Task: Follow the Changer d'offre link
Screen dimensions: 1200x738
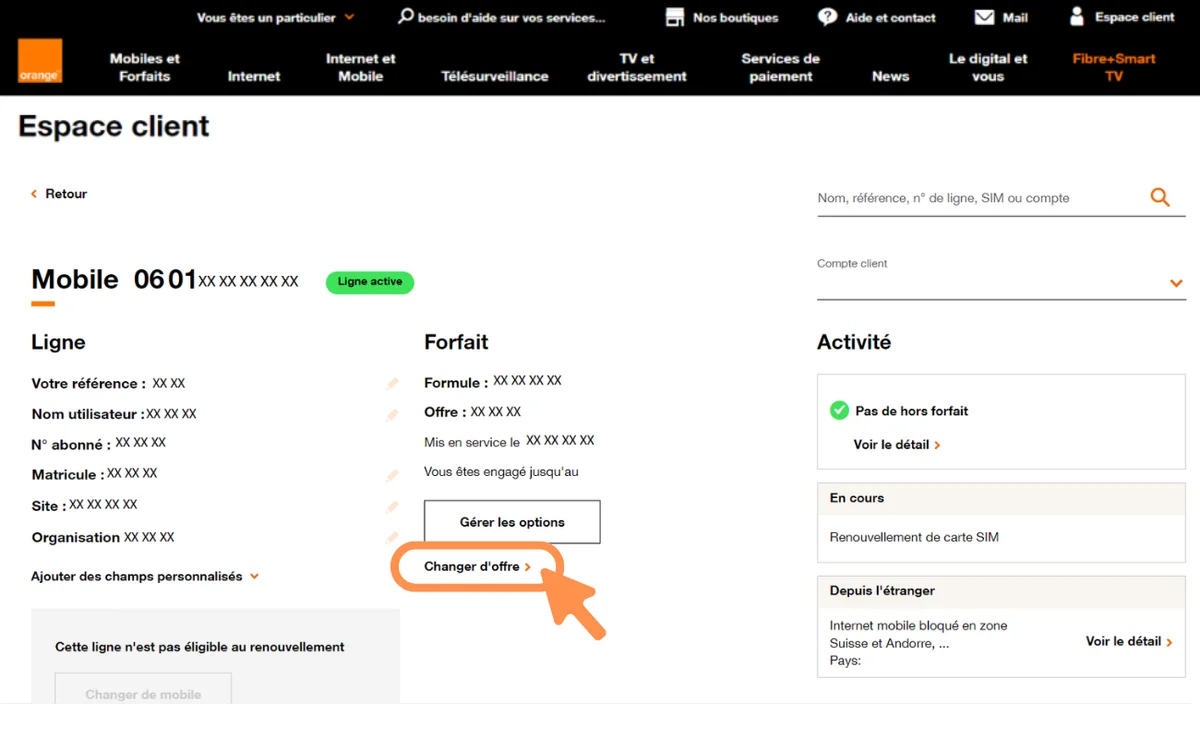Action: point(477,567)
